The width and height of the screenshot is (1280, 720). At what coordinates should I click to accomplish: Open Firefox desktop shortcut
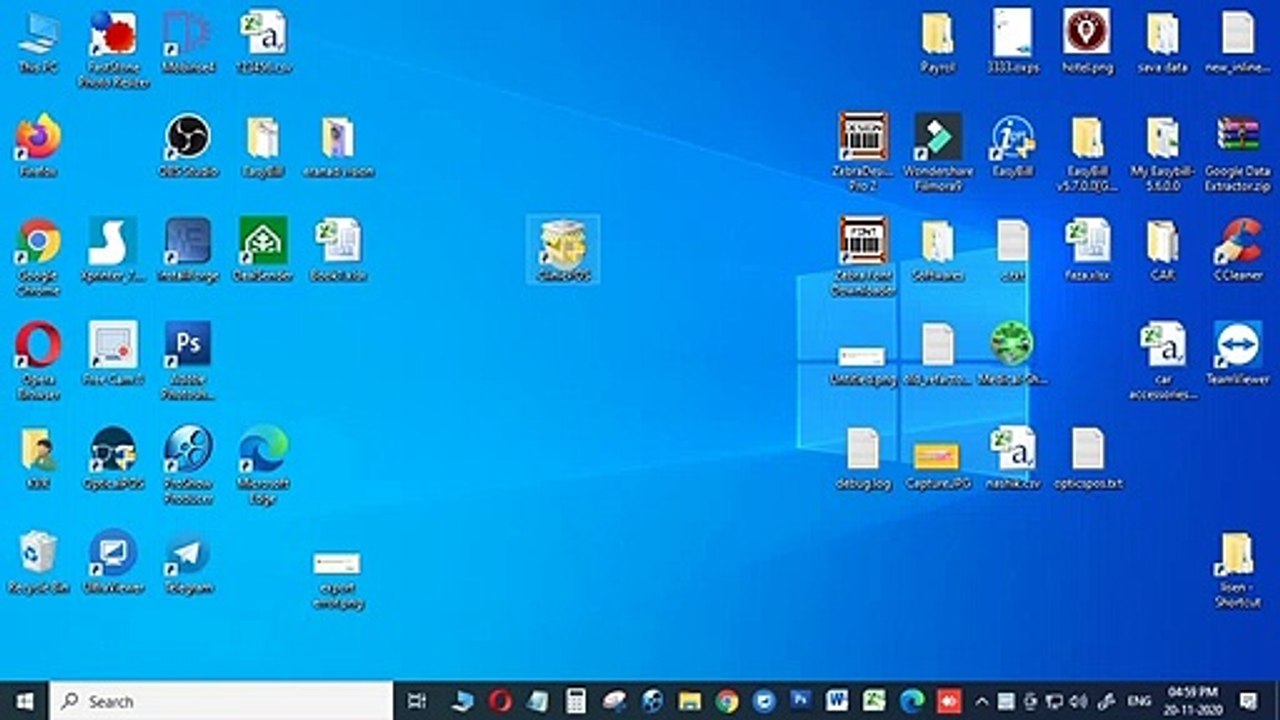38,146
